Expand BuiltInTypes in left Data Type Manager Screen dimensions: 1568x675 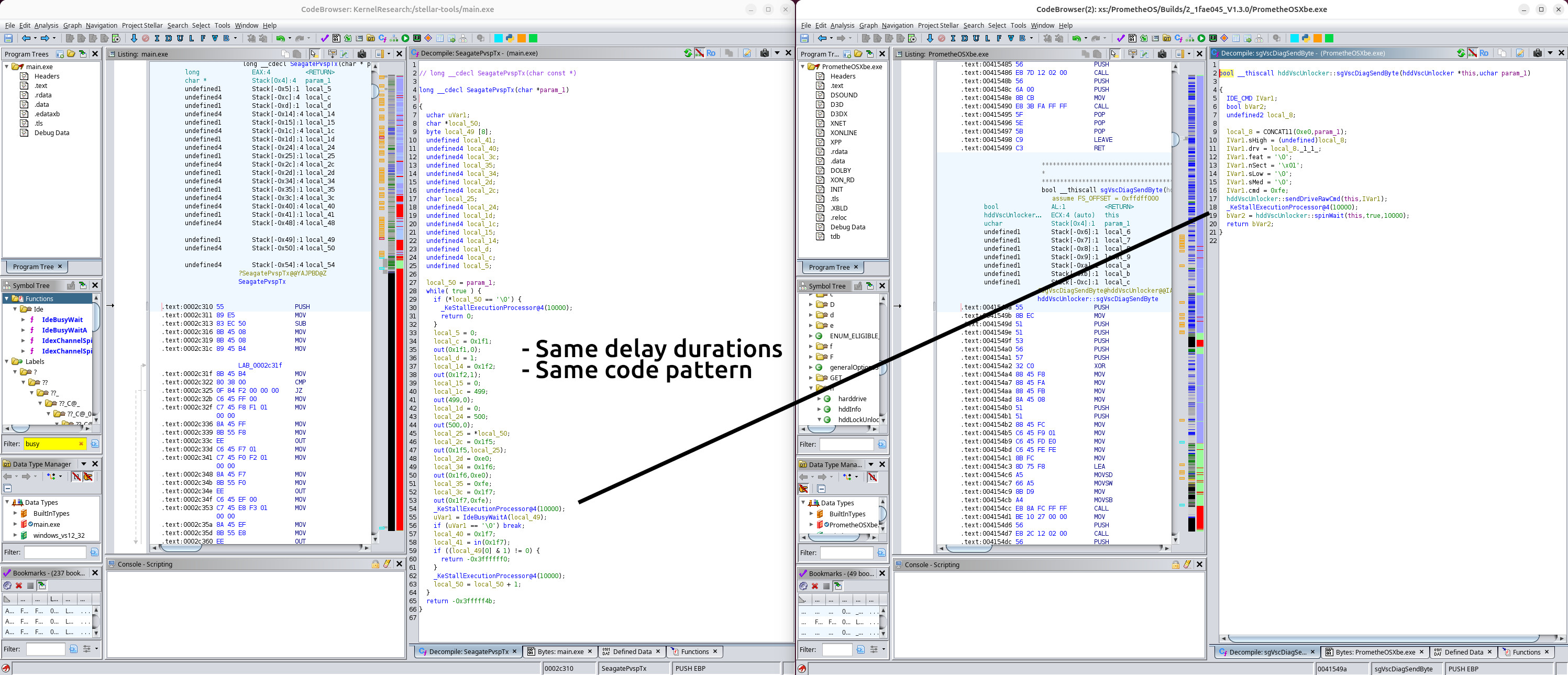click(15, 513)
